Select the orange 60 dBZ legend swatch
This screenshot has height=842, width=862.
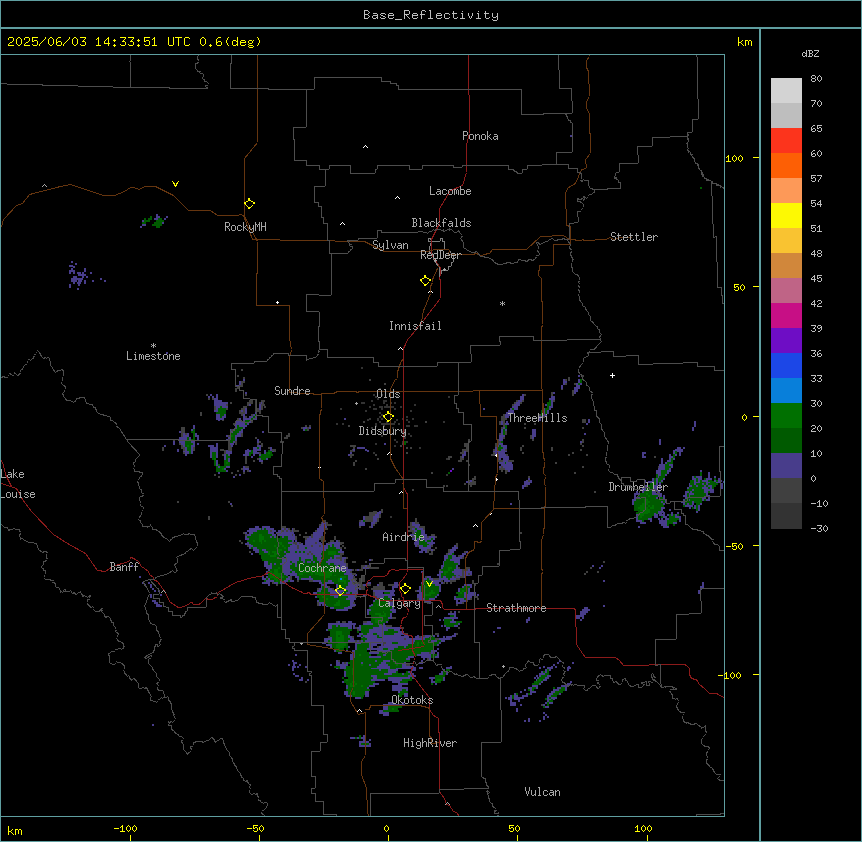point(786,165)
